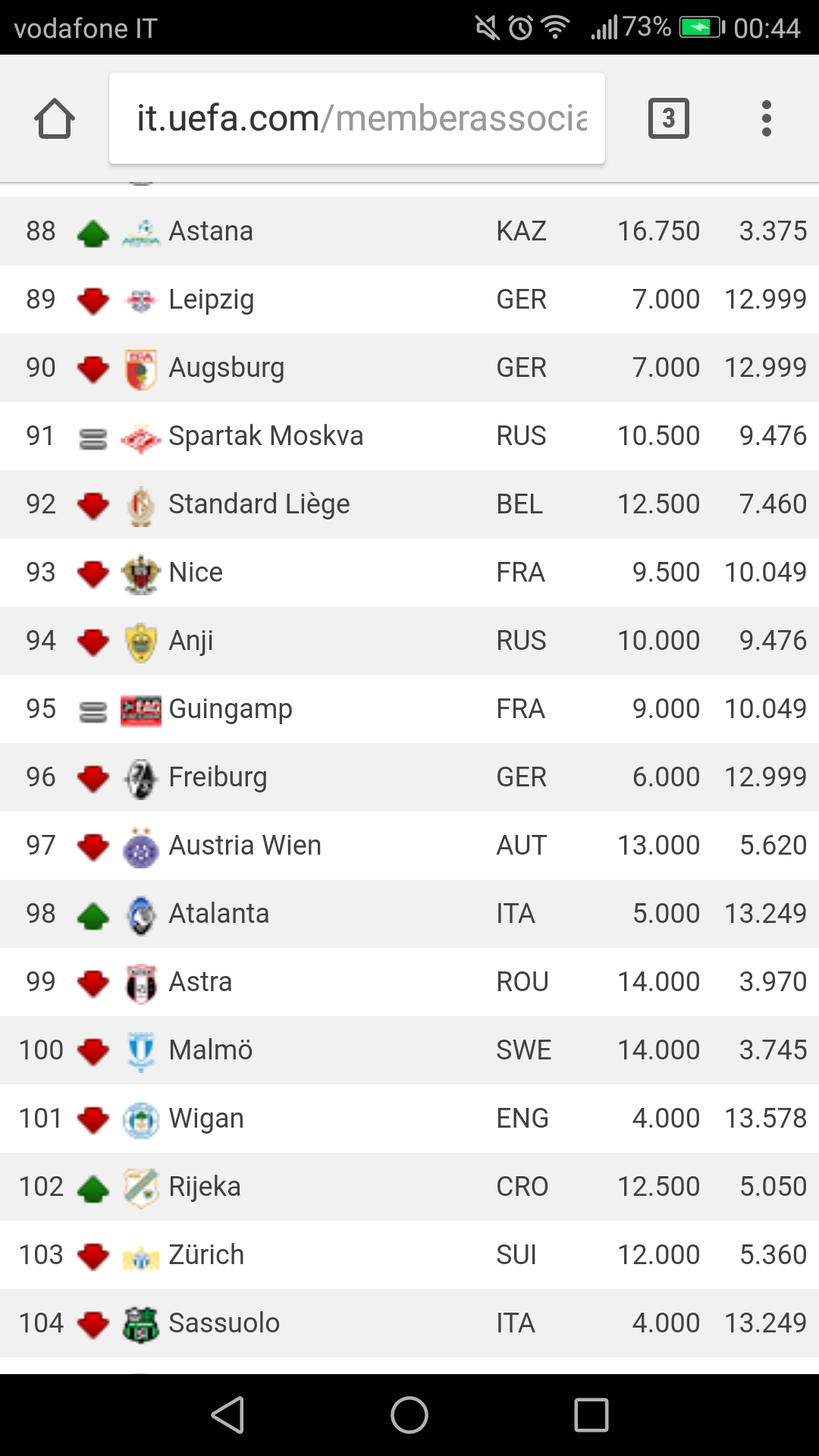This screenshot has height=1456, width=819.
Task: Open the Leipzig club link
Action: 211,300
